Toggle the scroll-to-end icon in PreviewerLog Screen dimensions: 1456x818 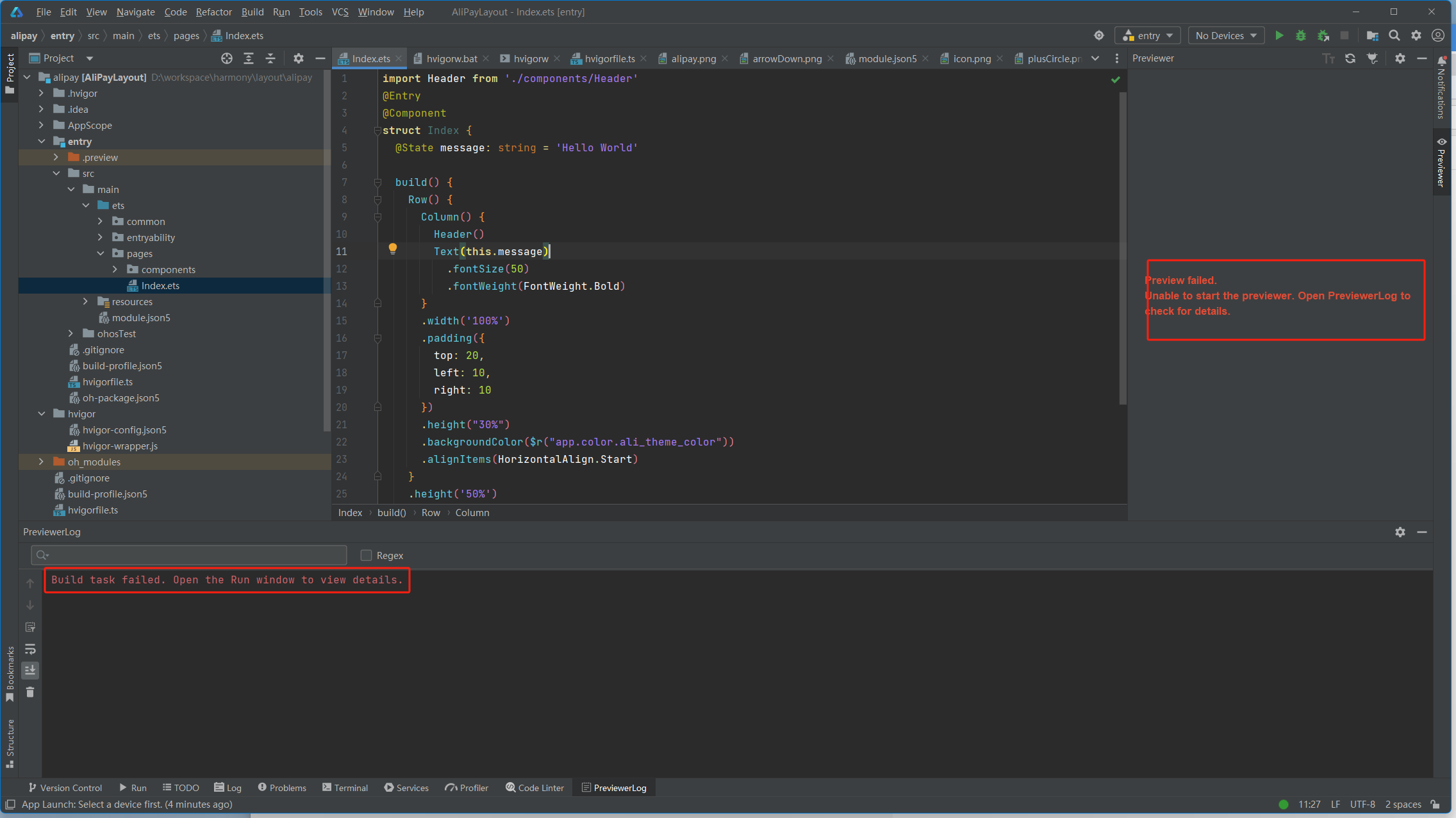pyautogui.click(x=30, y=671)
